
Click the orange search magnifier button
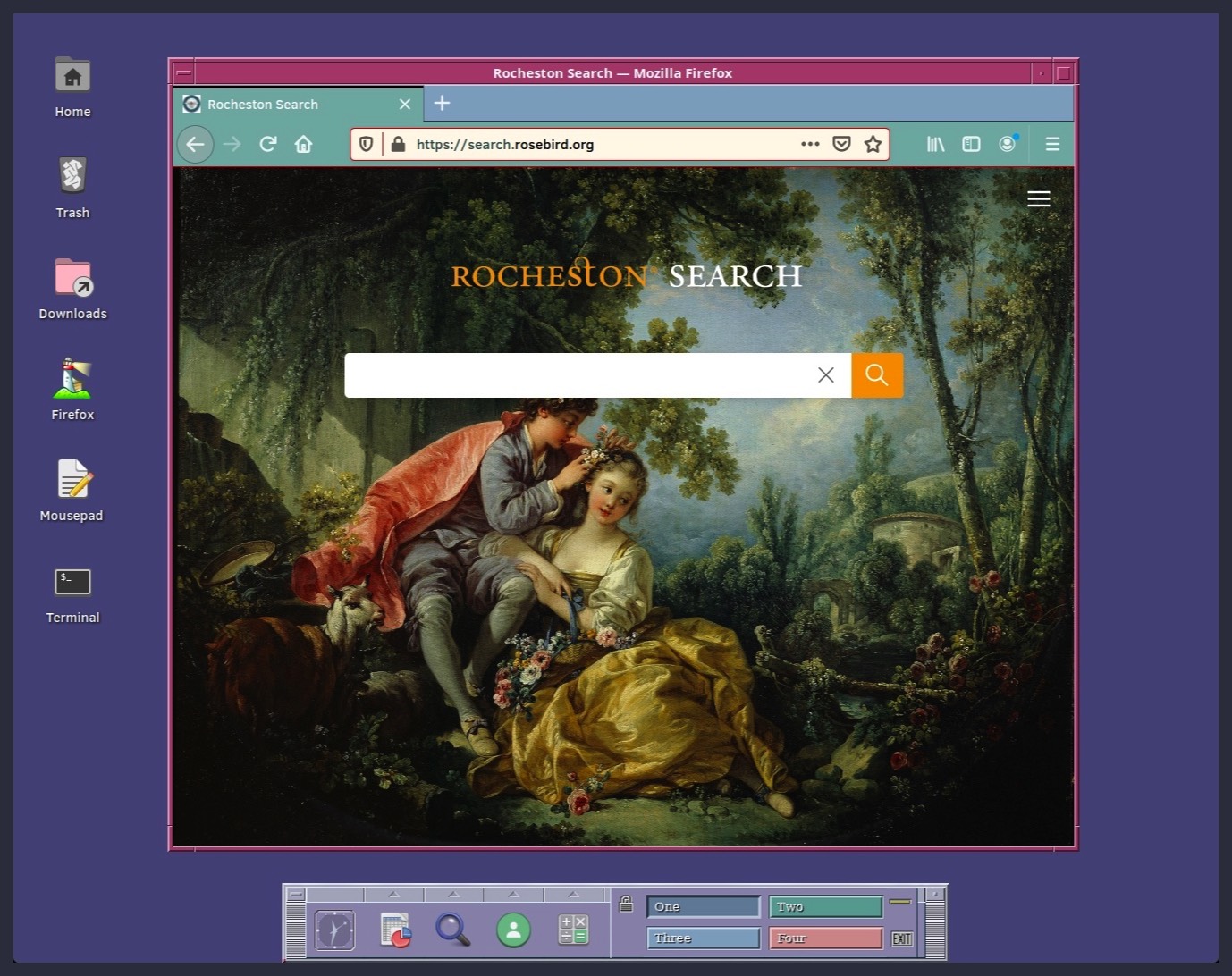click(x=876, y=375)
